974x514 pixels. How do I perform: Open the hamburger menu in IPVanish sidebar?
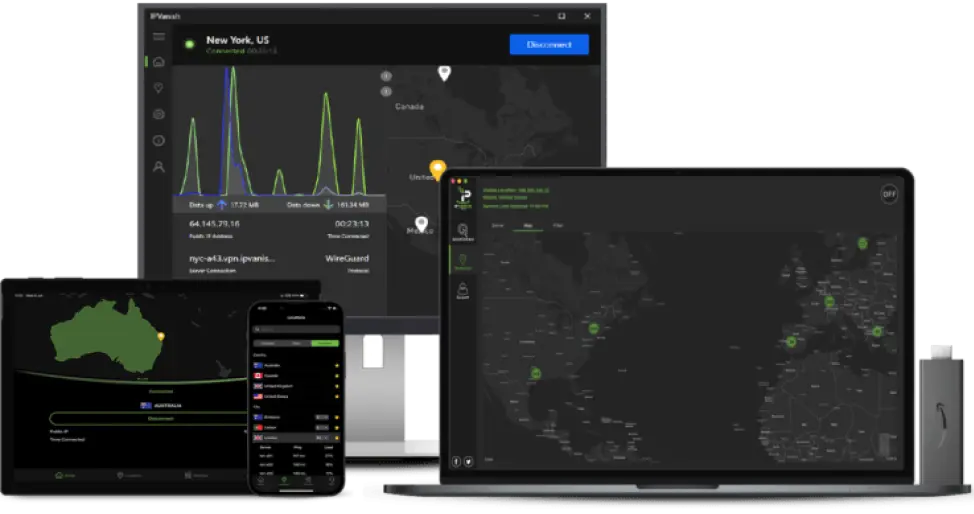click(x=158, y=37)
